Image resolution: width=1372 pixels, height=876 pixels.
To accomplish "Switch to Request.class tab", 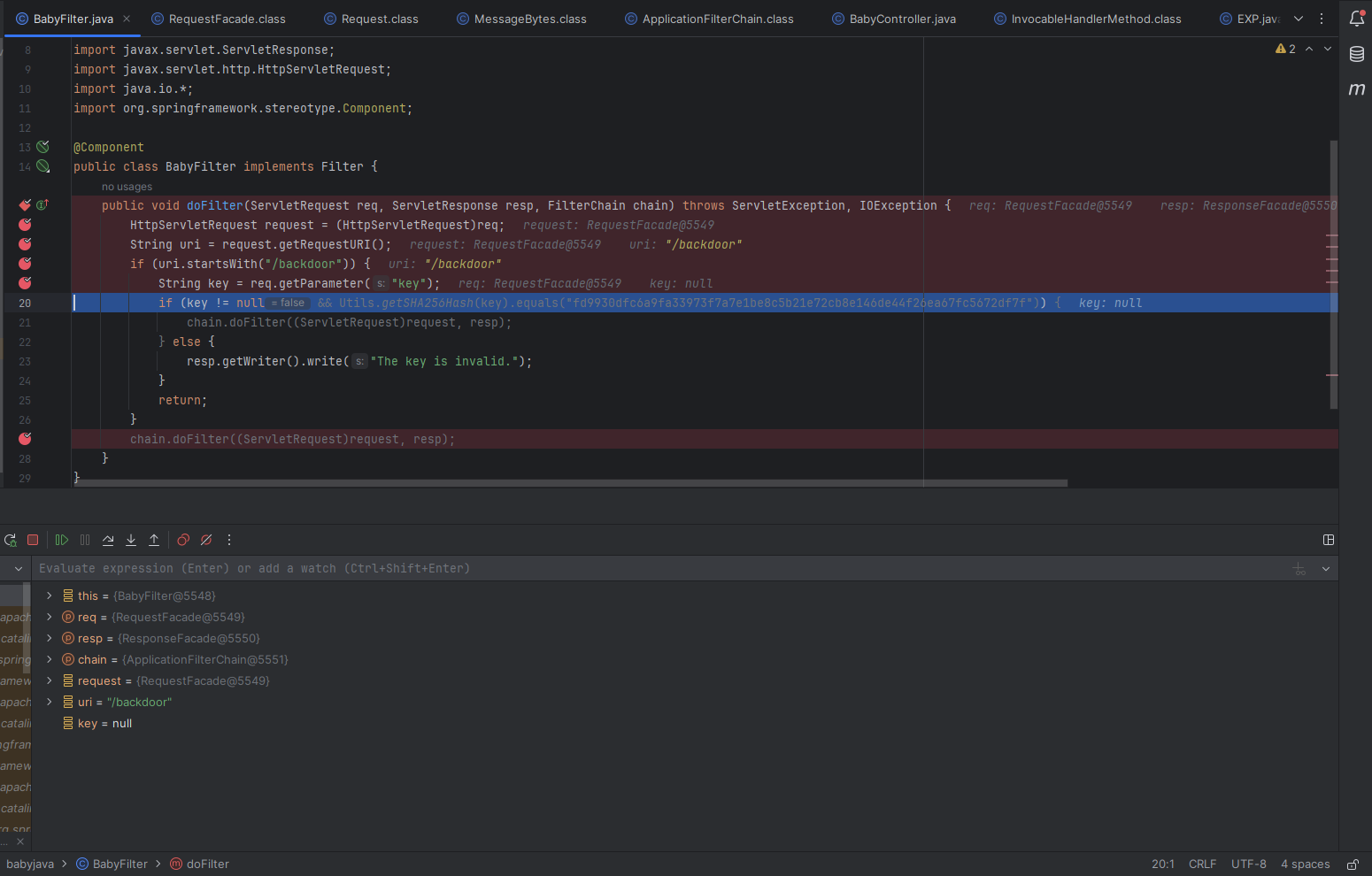I will 371,19.
